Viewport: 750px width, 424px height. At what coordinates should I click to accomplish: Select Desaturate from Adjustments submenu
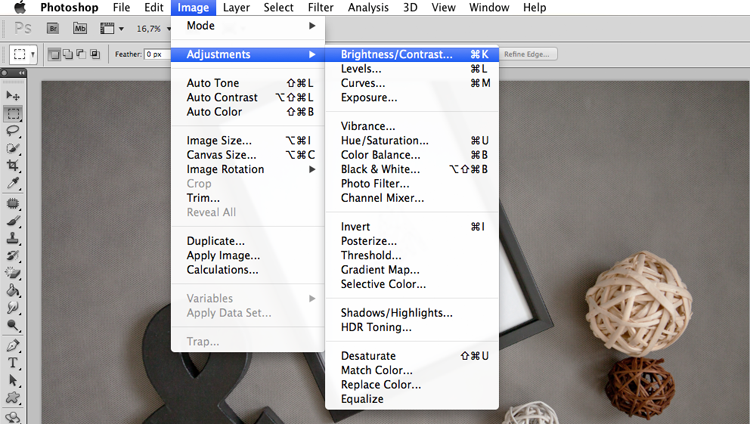(412, 356)
